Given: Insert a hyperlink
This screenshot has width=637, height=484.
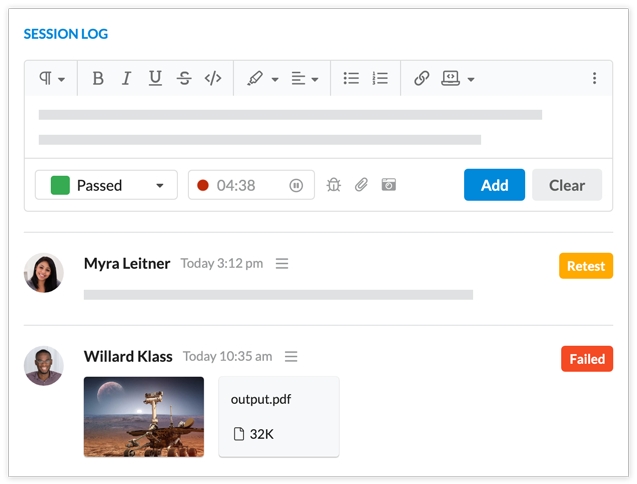Looking at the screenshot, I should tap(422, 78).
